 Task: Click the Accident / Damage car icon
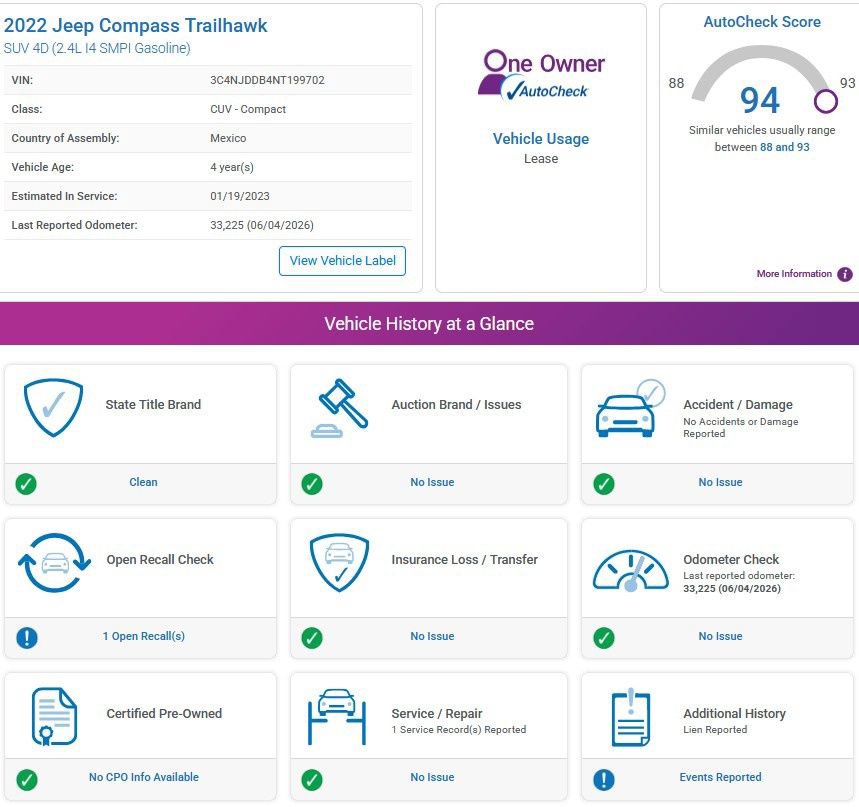point(631,408)
